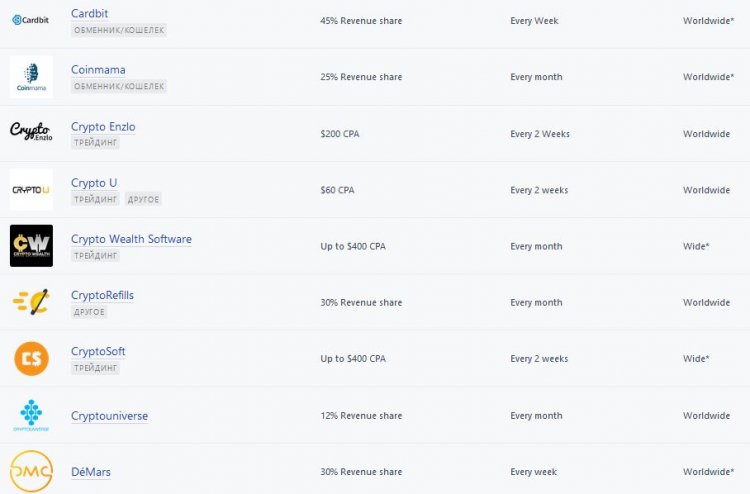Click the CryptoRefills logo icon
Viewport: 750px width, 494px height.
point(31,302)
